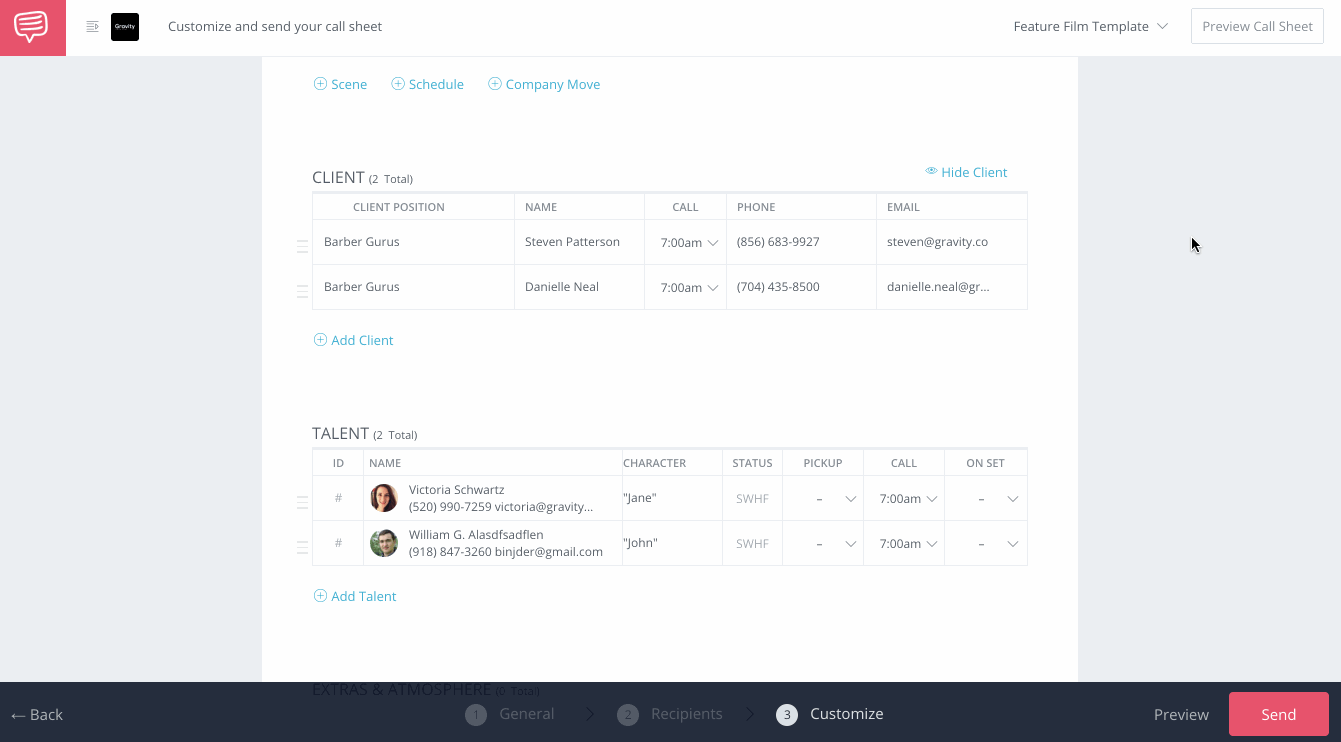This screenshot has width=1341, height=742.
Task: Click the Add Company Move plus icon
Action: 495,84
